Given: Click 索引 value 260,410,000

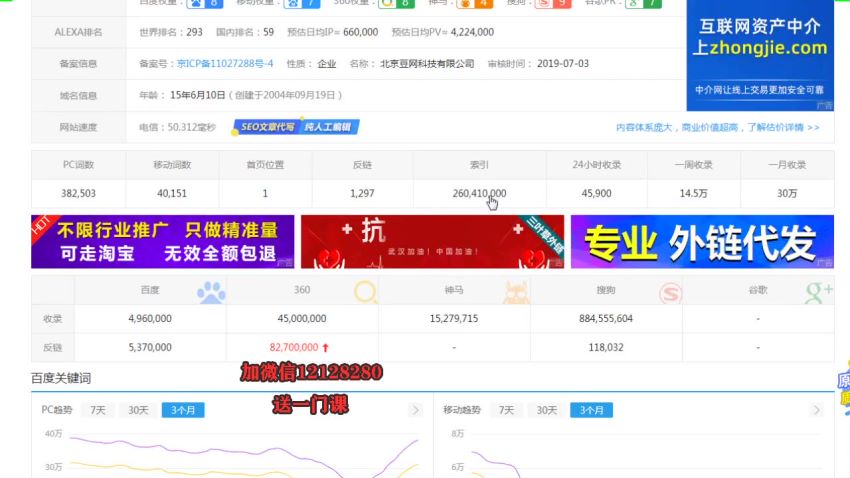Looking at the screenshot, I should (x=479, y=193).
